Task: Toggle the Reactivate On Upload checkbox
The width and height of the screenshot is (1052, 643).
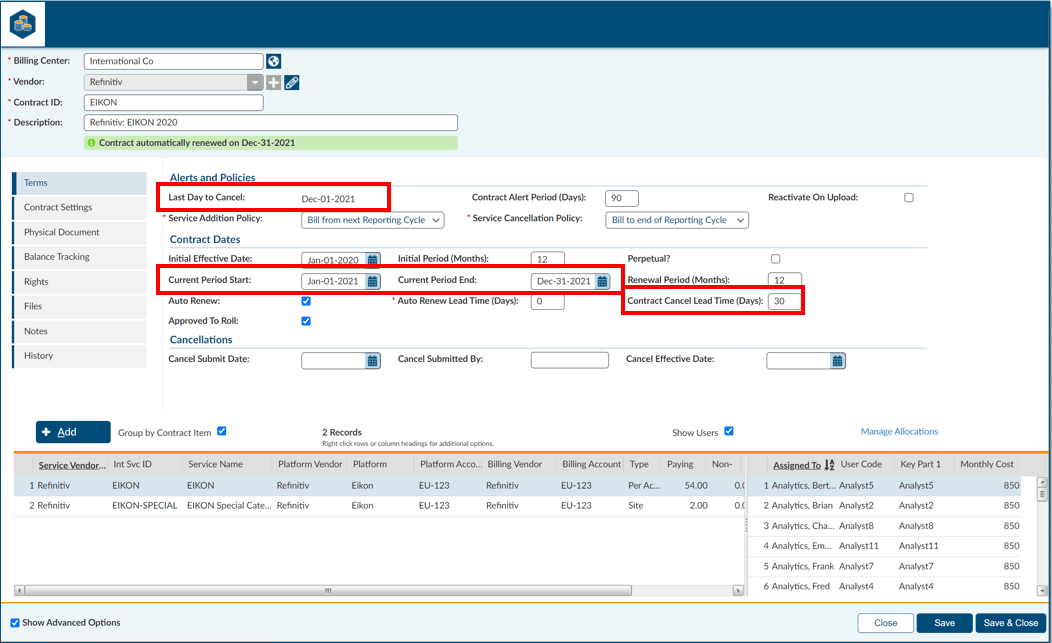Action: [908, 197]
